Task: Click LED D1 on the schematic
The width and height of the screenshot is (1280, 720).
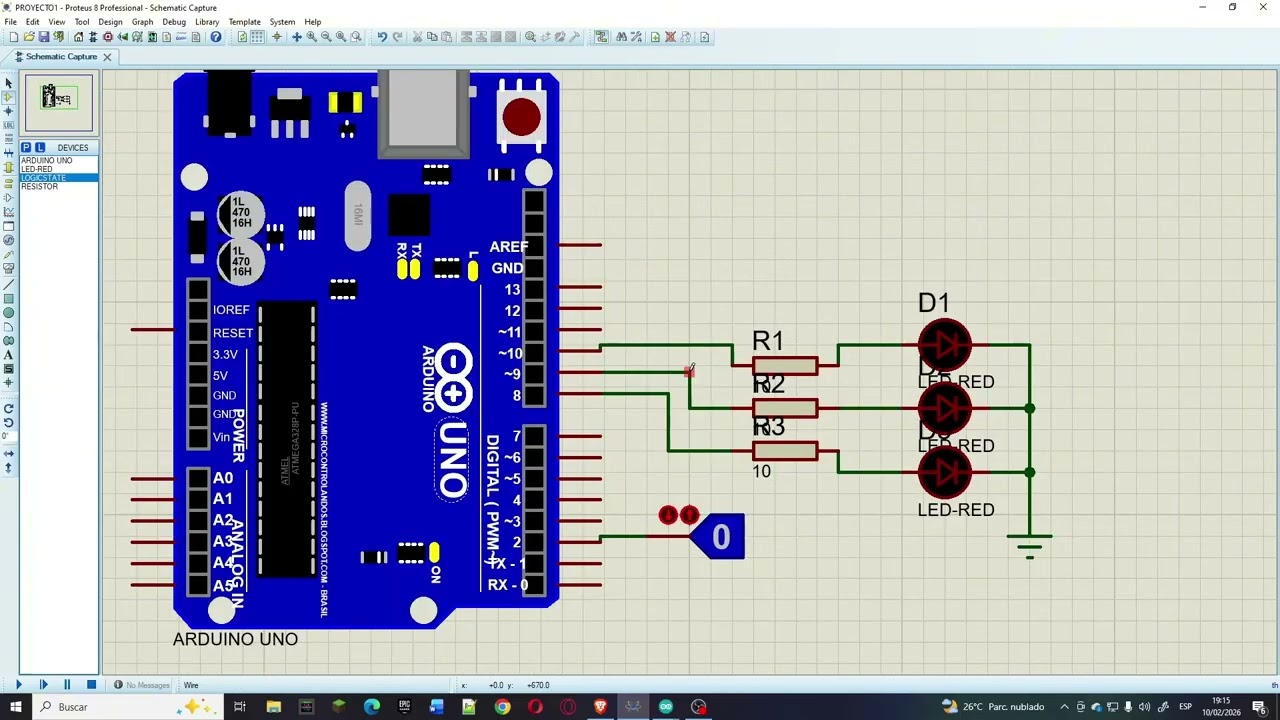Action: pos(944,345)
